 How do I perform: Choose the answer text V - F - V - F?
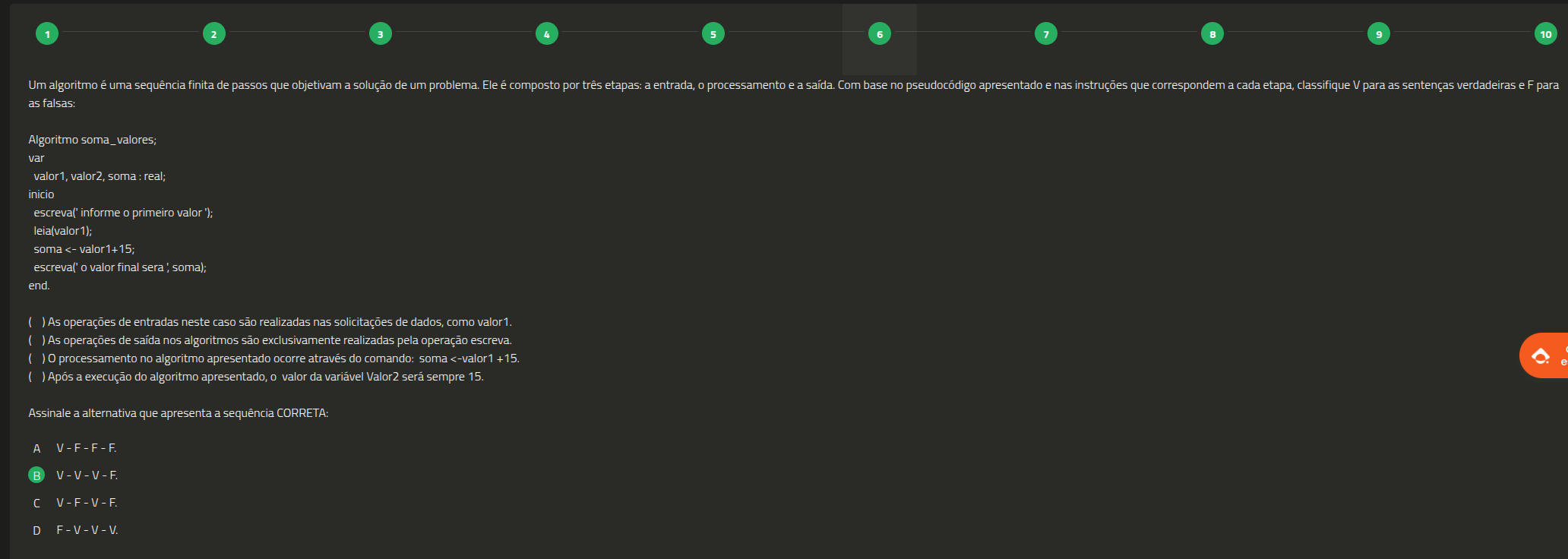coord(87,503)
